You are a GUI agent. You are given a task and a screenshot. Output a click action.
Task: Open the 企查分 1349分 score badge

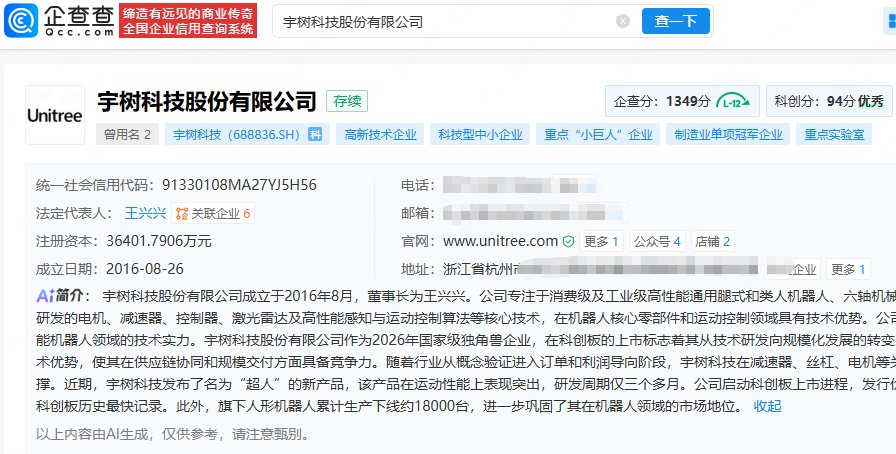pos(682,102)
